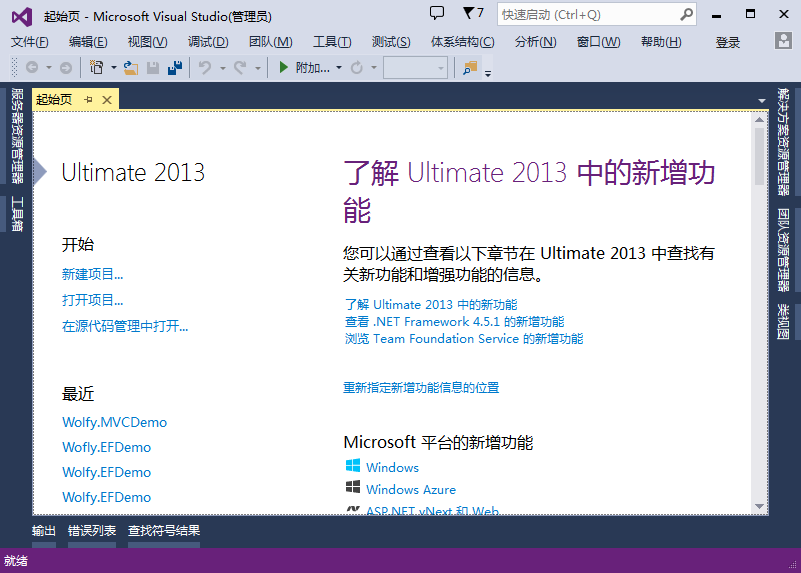
Task: Open recent project Wolfy.MVCDemo
Action: 114,422
